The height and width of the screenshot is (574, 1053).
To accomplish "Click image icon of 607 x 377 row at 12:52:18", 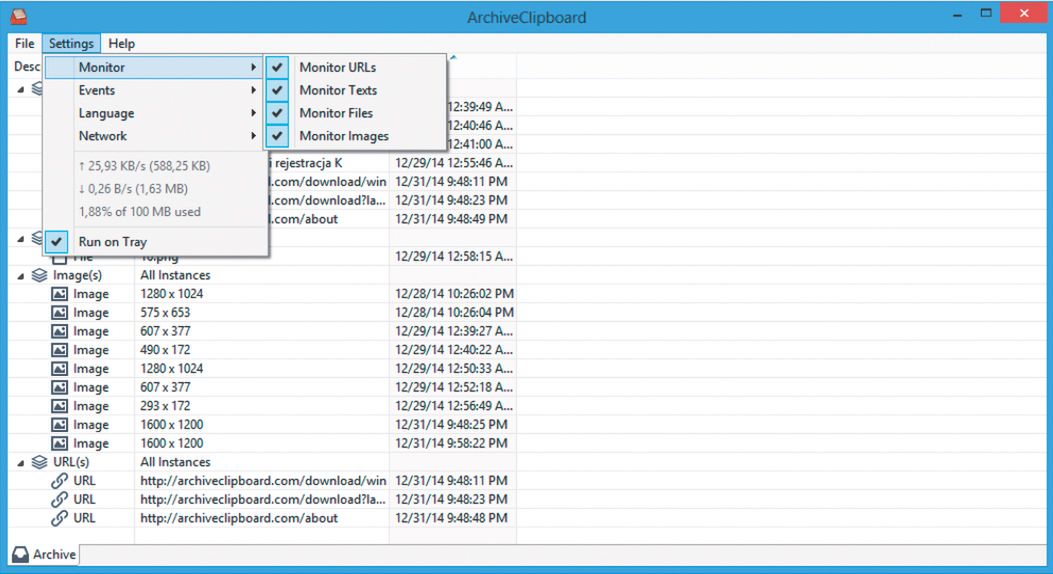I will (60, 387).
